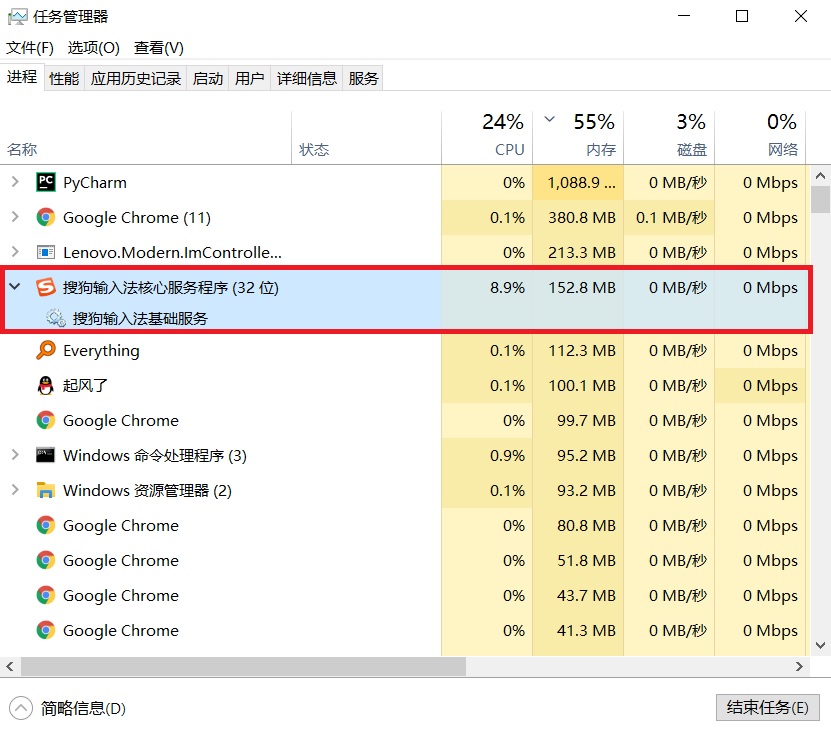This screenshot has height=737, width=831.
Task: Click the up-arrow circle beside 简略信息
Action: (21, 708)
